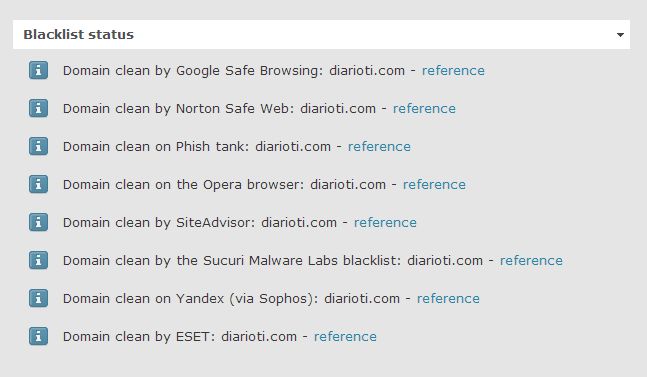Click info icon beside Norton Safe Web row
The width and height of the screenshot is (647, 377).
[38, 108]
